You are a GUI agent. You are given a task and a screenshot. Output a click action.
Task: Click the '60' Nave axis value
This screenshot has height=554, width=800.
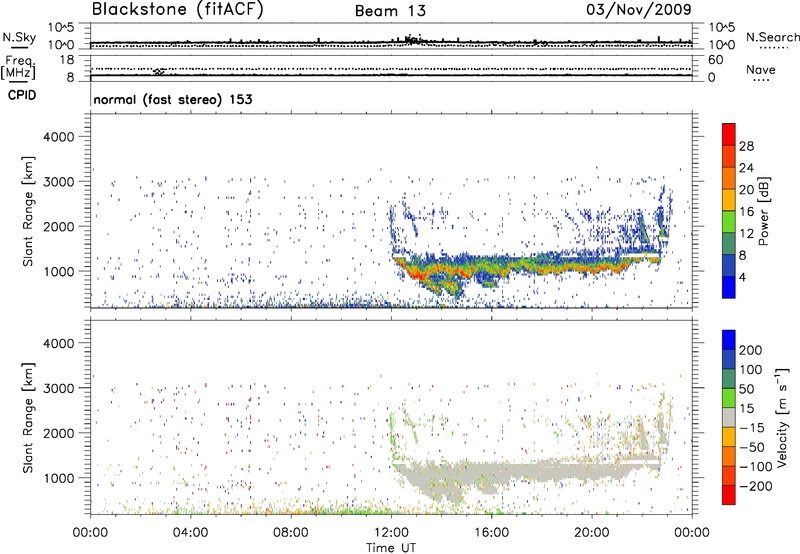click(x=715, y=60)
